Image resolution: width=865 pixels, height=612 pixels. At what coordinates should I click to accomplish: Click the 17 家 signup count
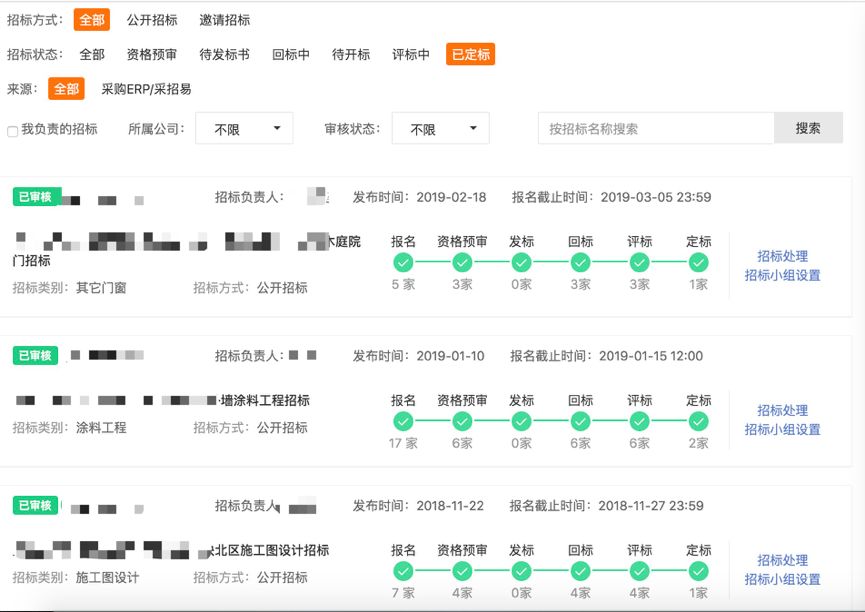(x=403, y=443)
